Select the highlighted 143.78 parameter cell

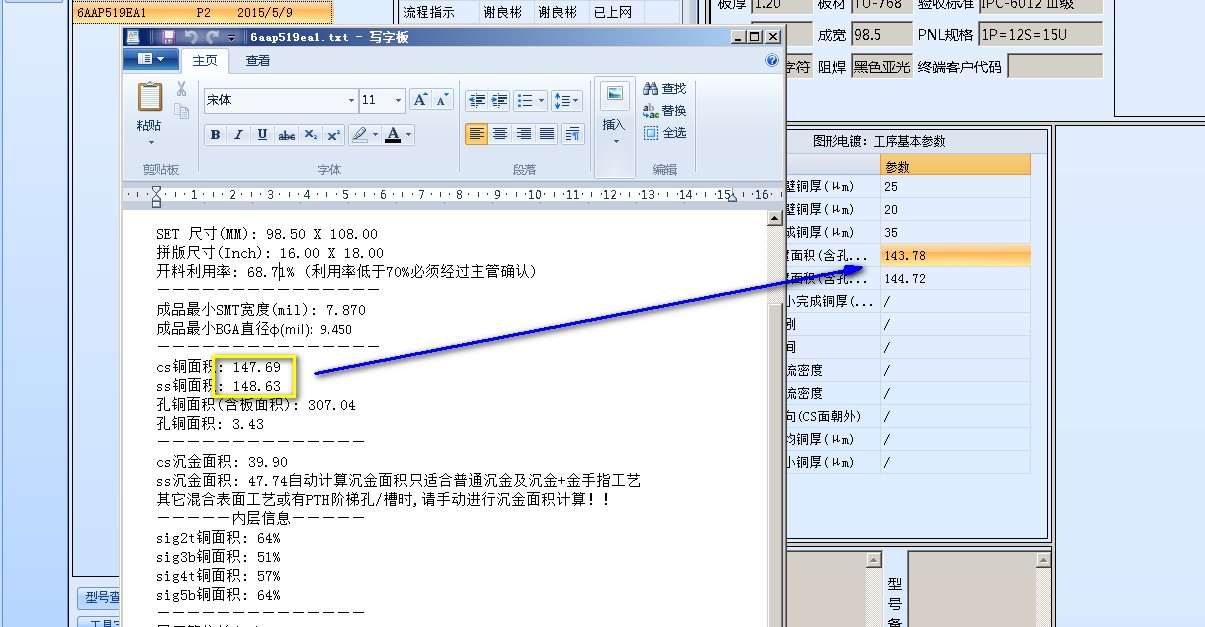pyautogui.click(x=955, y=256)
